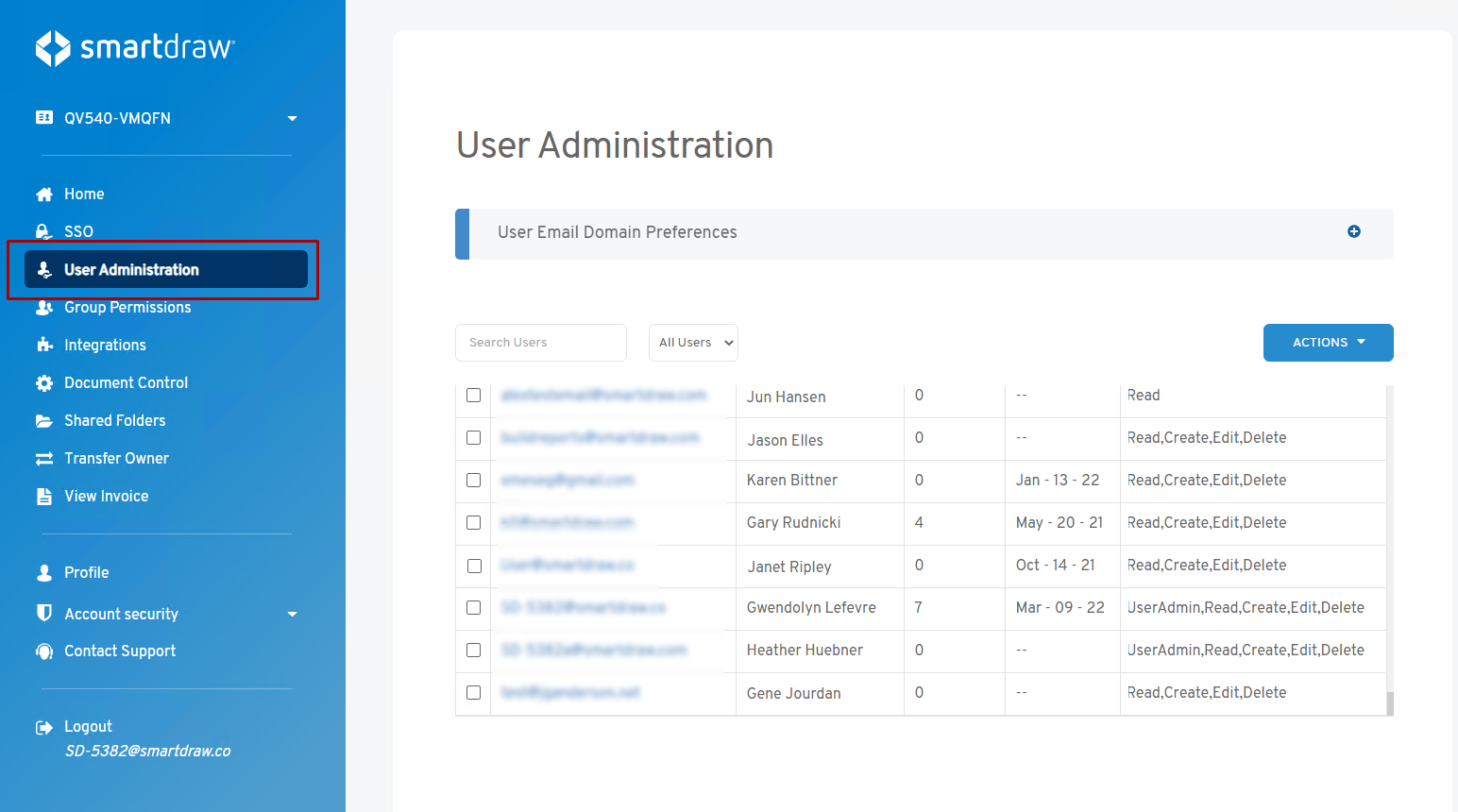The width and height of the screenshot is (1458, 812).
Task: Click the Integrations puzzle icon
Action: [44, 345]
